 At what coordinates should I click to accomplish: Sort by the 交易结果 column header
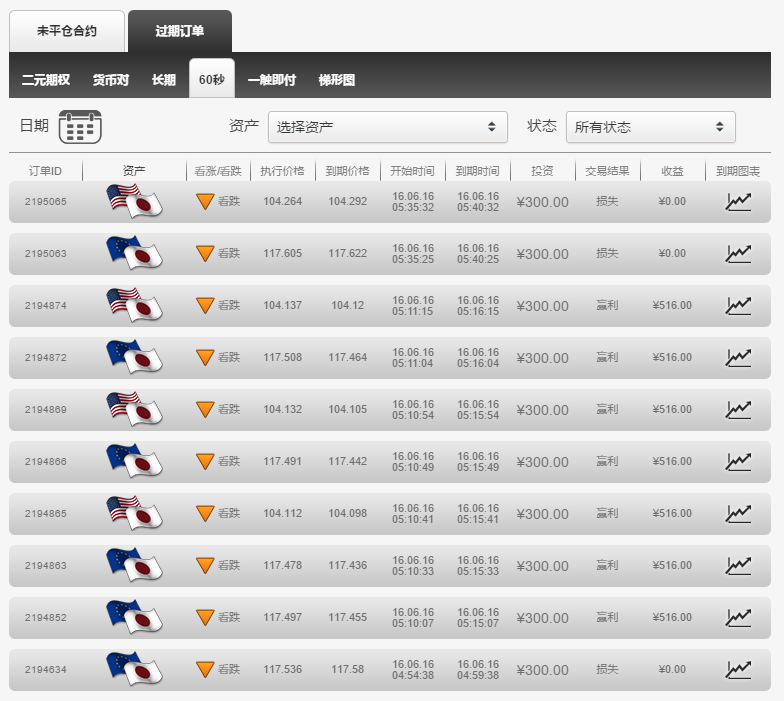click(x=608, y=171)
